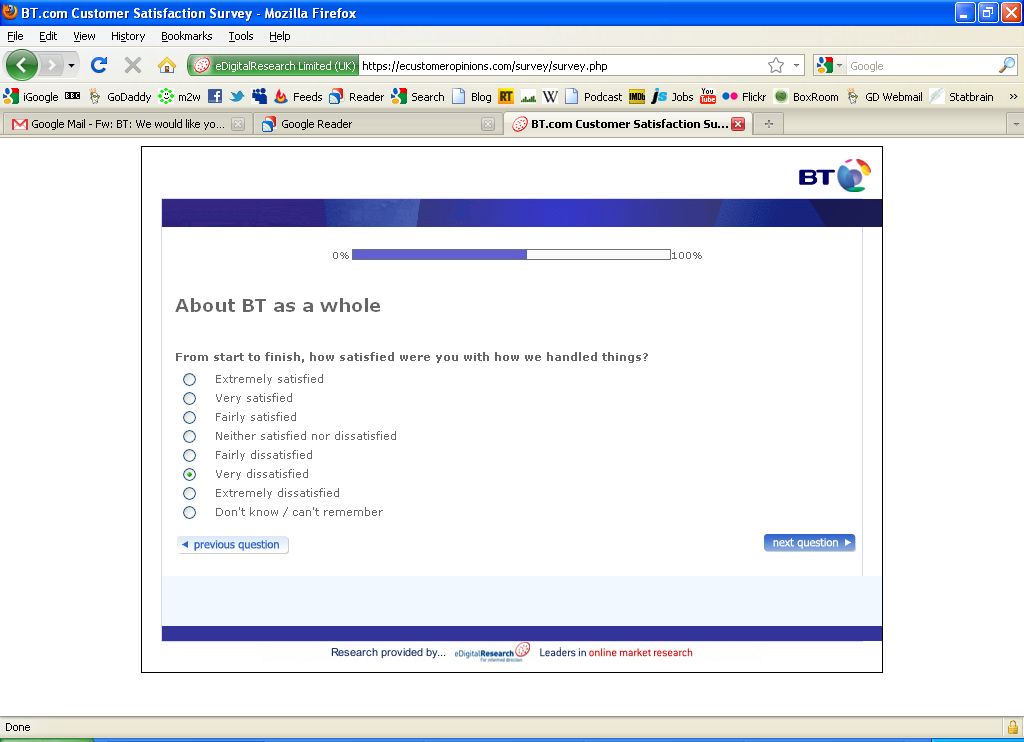Click the Firefox back arrow button
Screen dimensions: 1024x742
click(x=22, y=66)
